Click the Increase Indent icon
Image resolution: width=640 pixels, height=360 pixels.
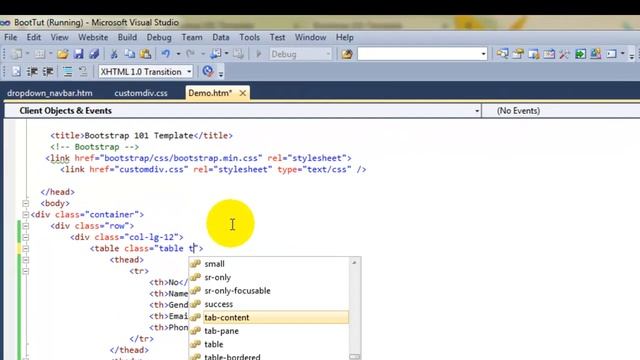click(x=48, y=72)
